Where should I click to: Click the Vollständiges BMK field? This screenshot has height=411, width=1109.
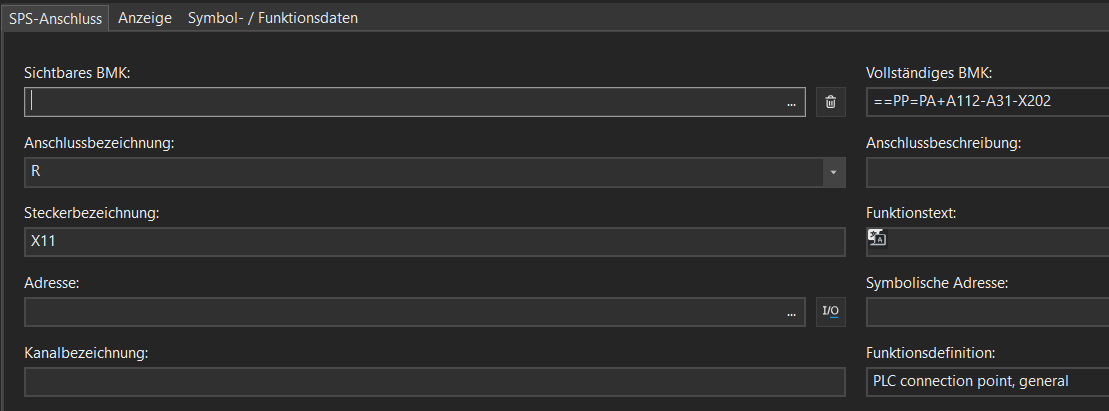click(987, 102)
